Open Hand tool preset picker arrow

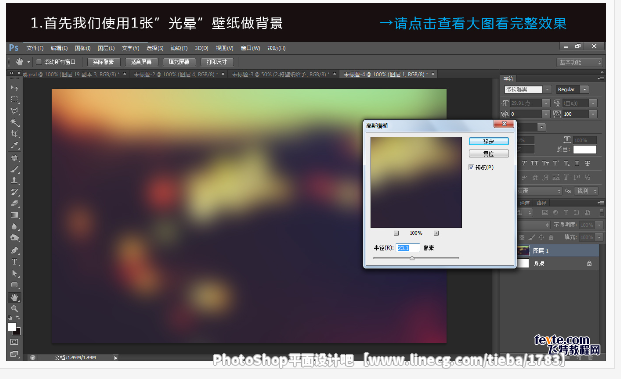pos(28,62)
